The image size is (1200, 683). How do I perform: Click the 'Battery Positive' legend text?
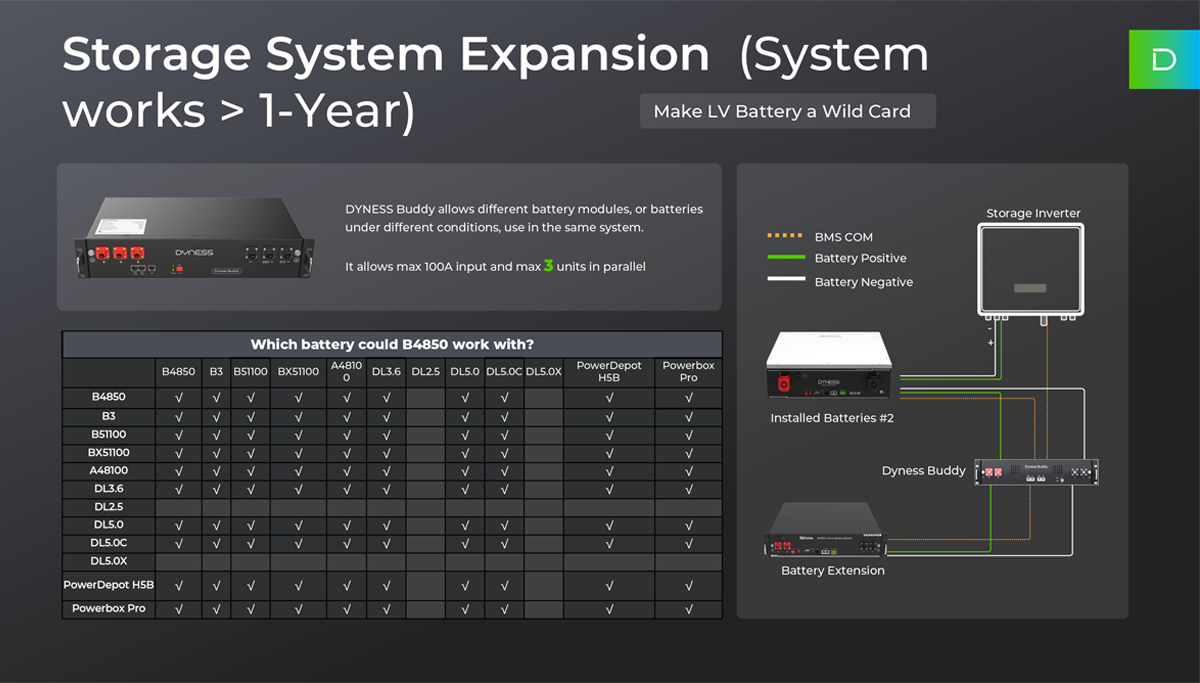point(861,258)
